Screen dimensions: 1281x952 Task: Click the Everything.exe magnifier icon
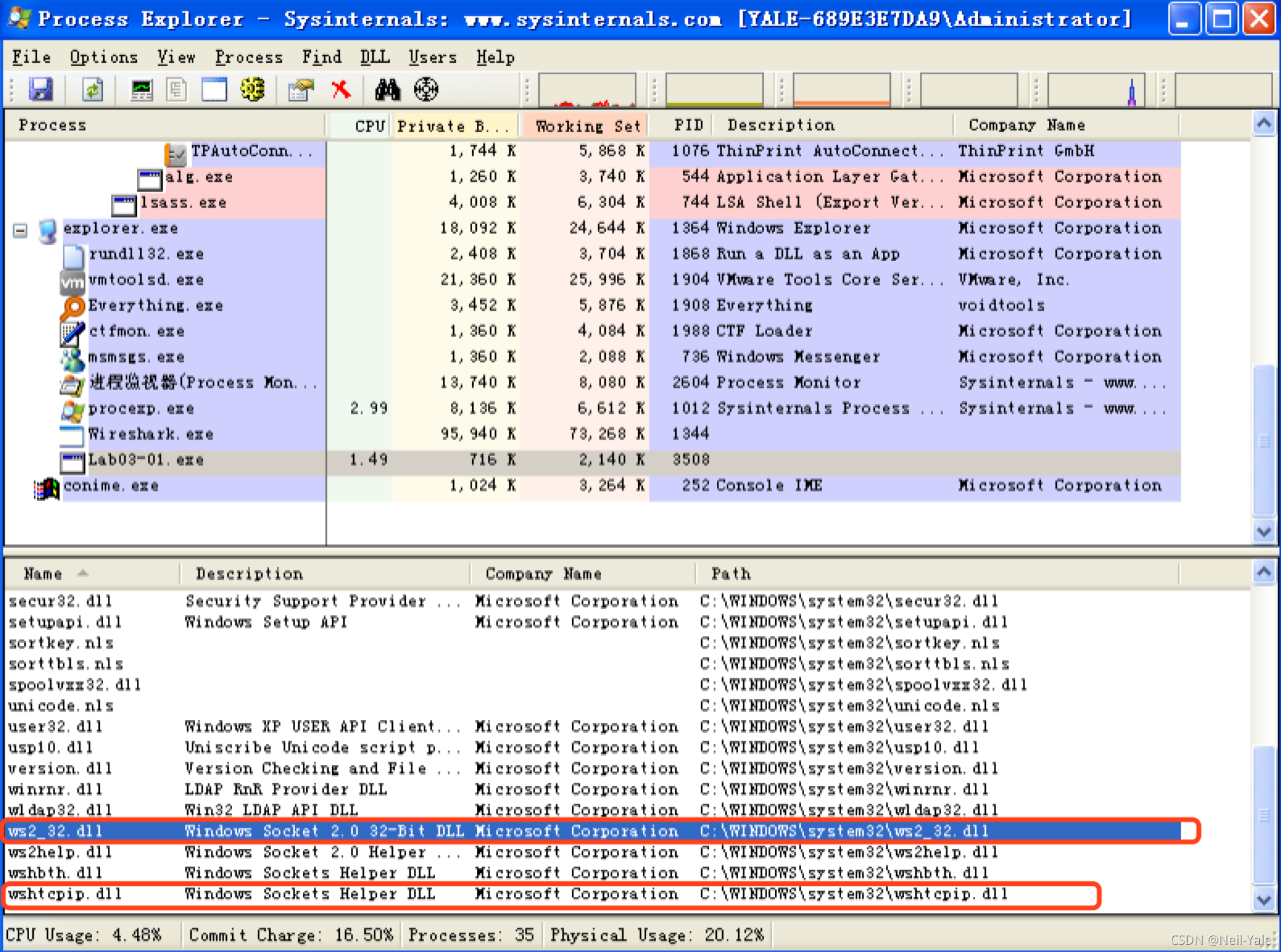click(73, 307)
